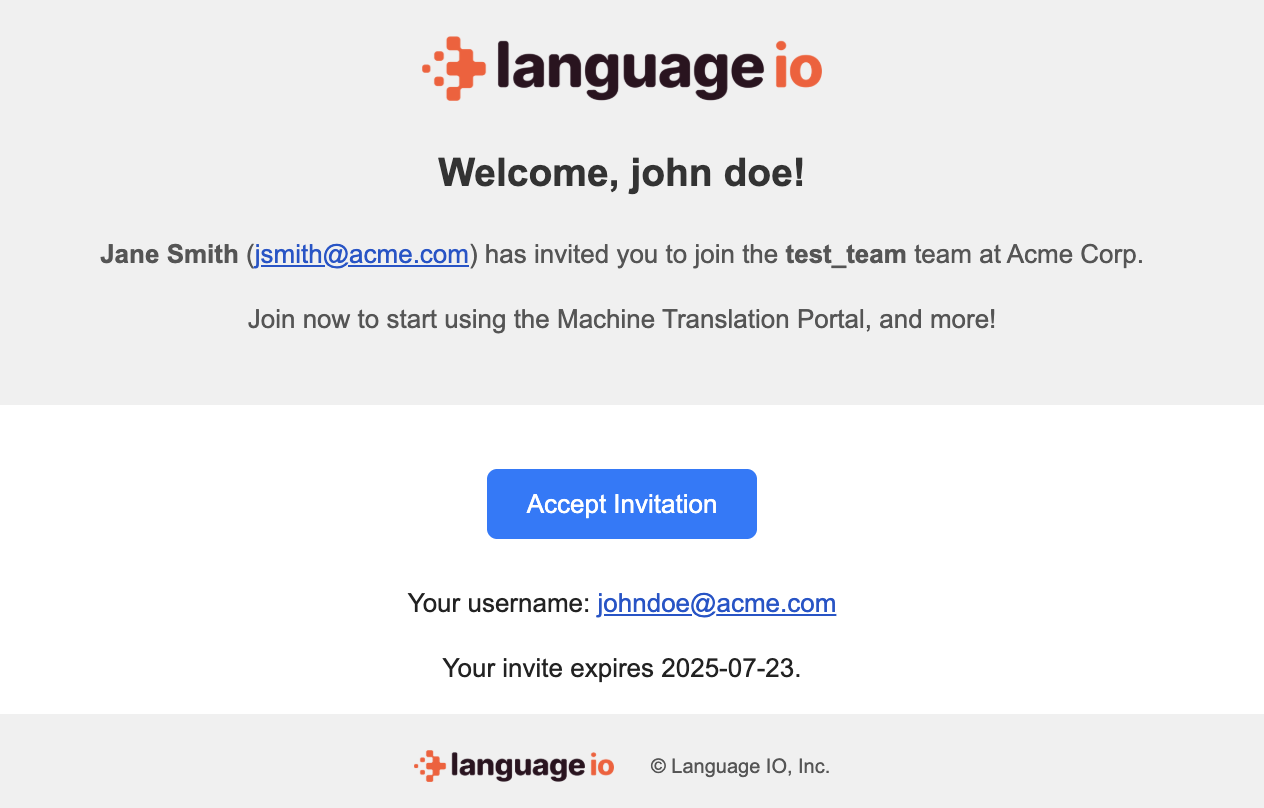The height and width of the screenshot is (808, 1264).
Task: Click the '© Language IO, Inc.' copyright text
Action: coord(740,766)
